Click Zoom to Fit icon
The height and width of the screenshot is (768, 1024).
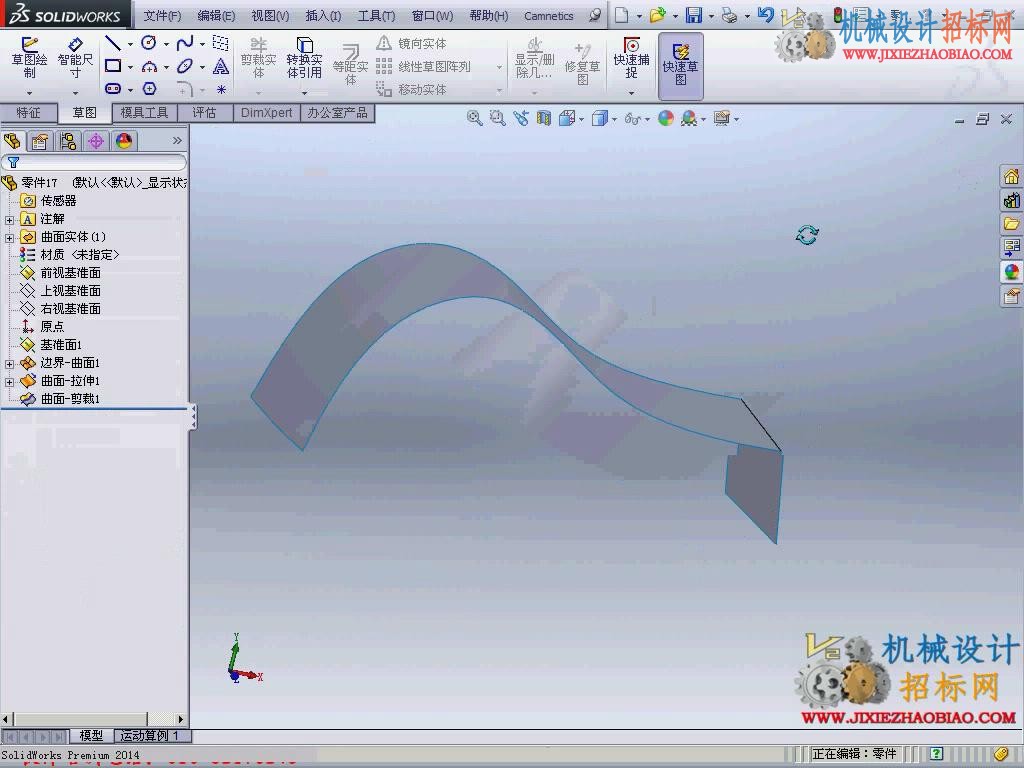(475, 118)
